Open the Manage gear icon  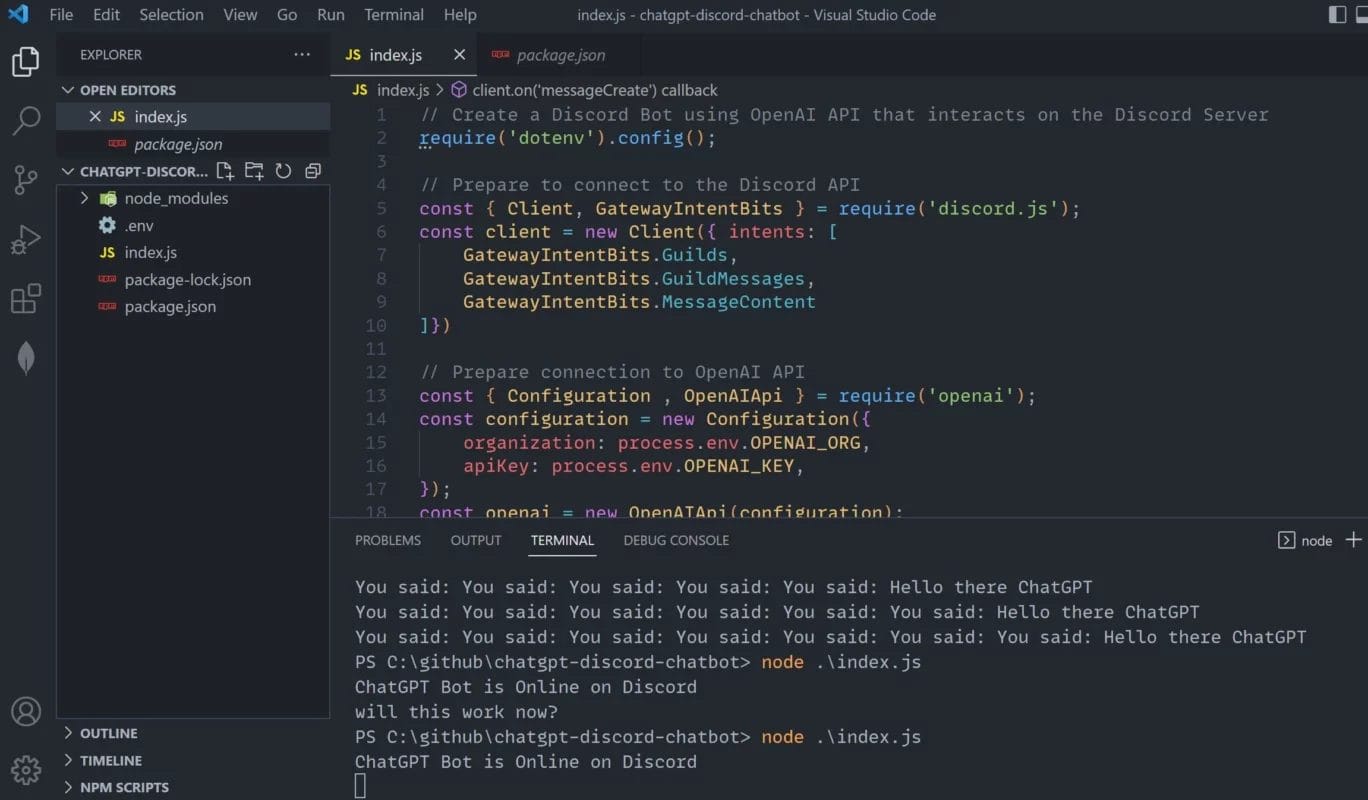[x=26, y=769]
